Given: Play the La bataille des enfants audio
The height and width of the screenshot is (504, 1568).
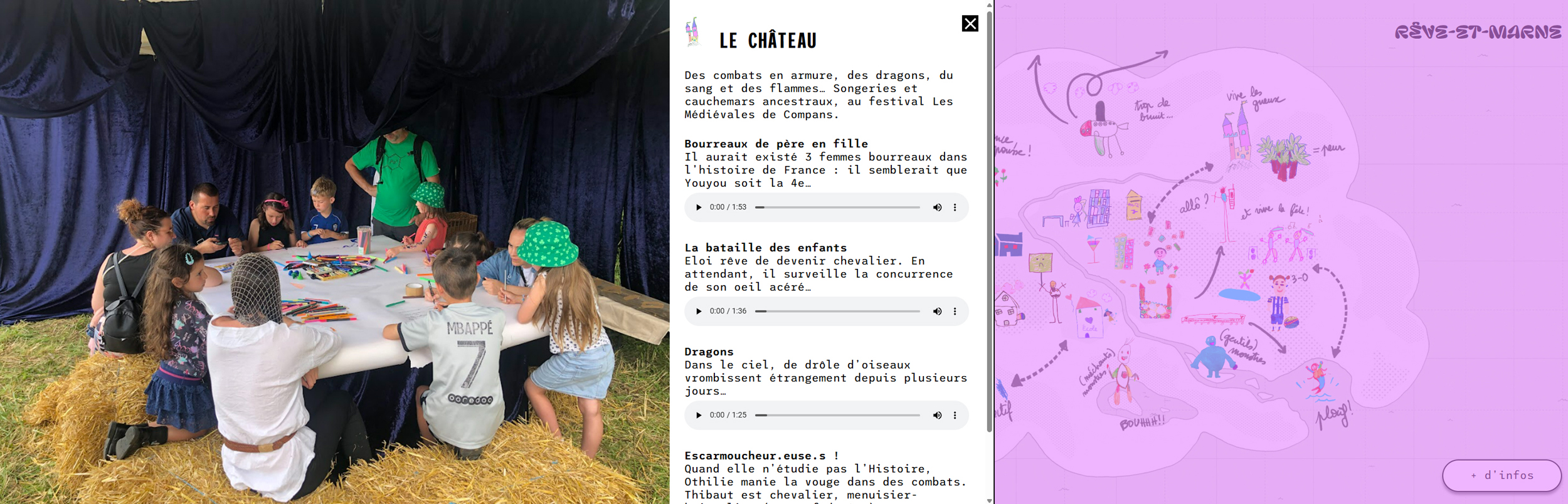Looking at the screenshot, I should (x=699, y=312).
